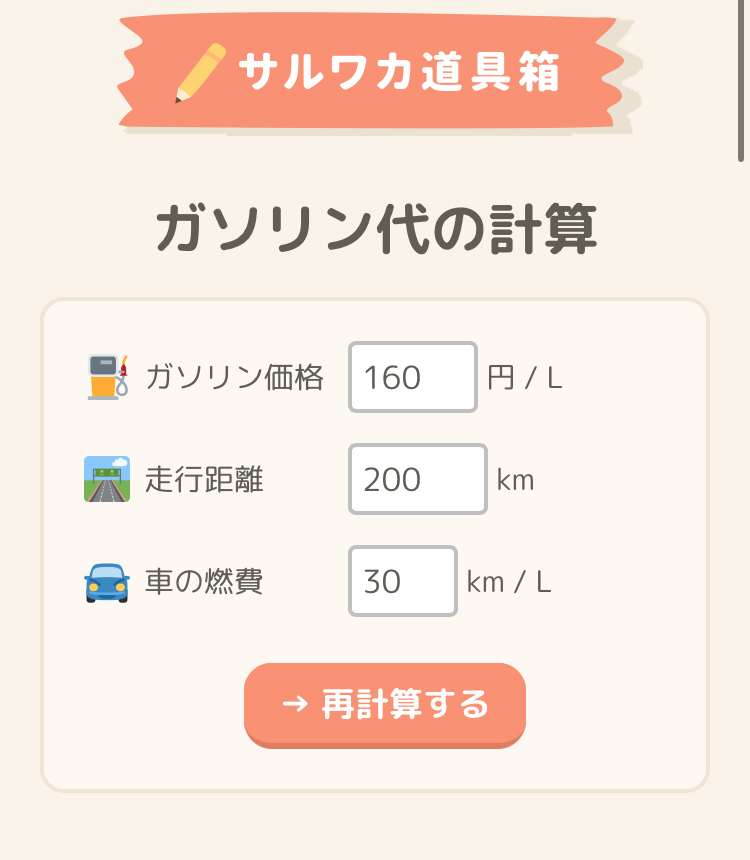Click the km / L unit text
The width and height of the screenshot is (750, 860).
tap(509, 582)
